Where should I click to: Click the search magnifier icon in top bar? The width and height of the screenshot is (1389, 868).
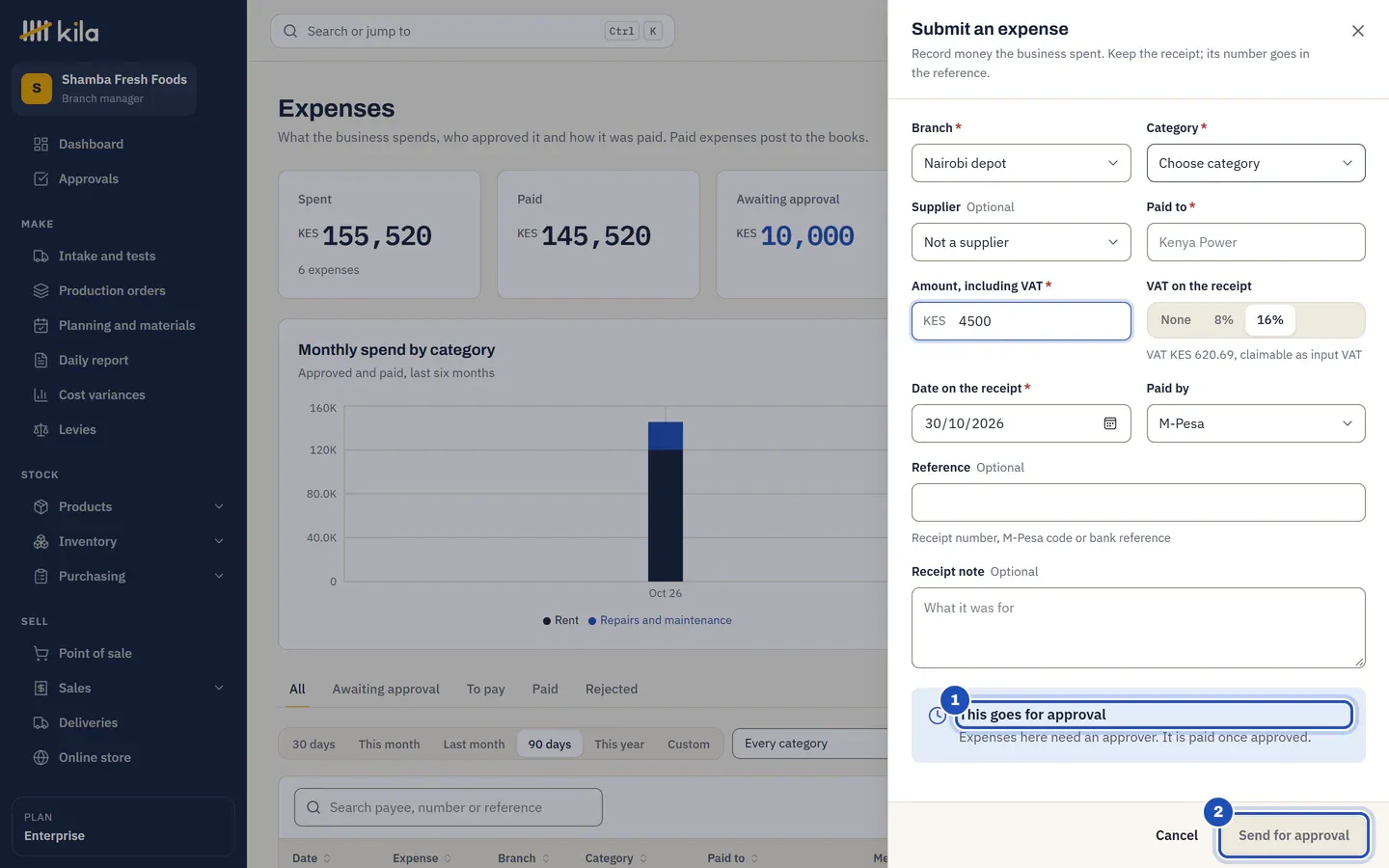pos(290,31)
